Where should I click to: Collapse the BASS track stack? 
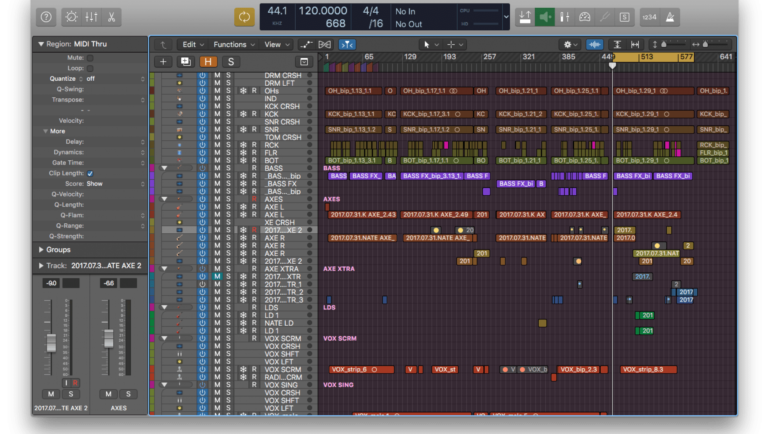click(165, 168)
